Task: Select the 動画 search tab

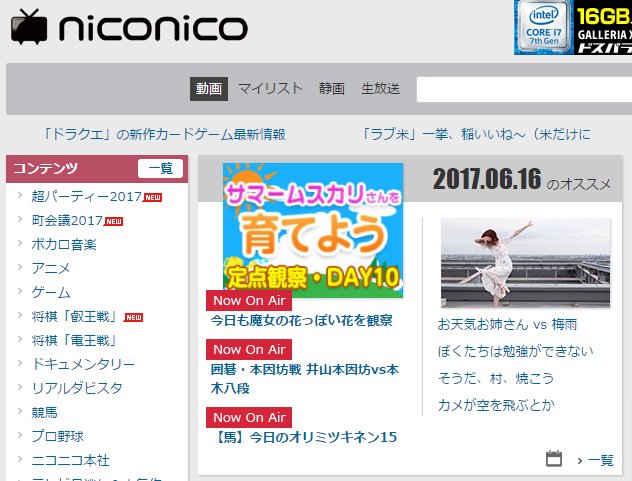Action: coord(209,89)
